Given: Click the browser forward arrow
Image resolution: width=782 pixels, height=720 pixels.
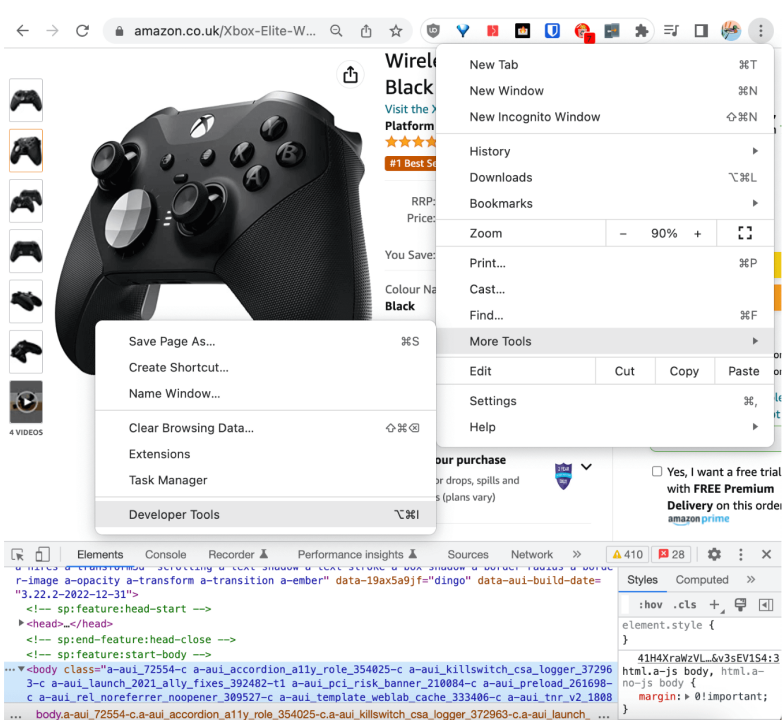Looking at the screenshot, I should coord(52,31).
